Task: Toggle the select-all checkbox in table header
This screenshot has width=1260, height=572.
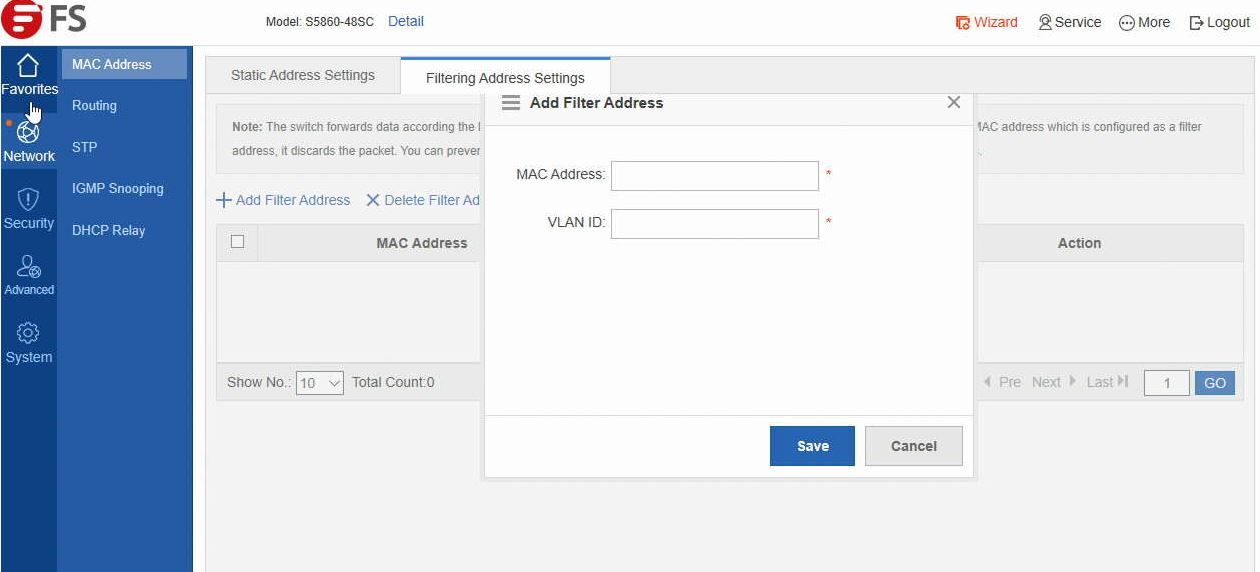Action: coord(237,242)
